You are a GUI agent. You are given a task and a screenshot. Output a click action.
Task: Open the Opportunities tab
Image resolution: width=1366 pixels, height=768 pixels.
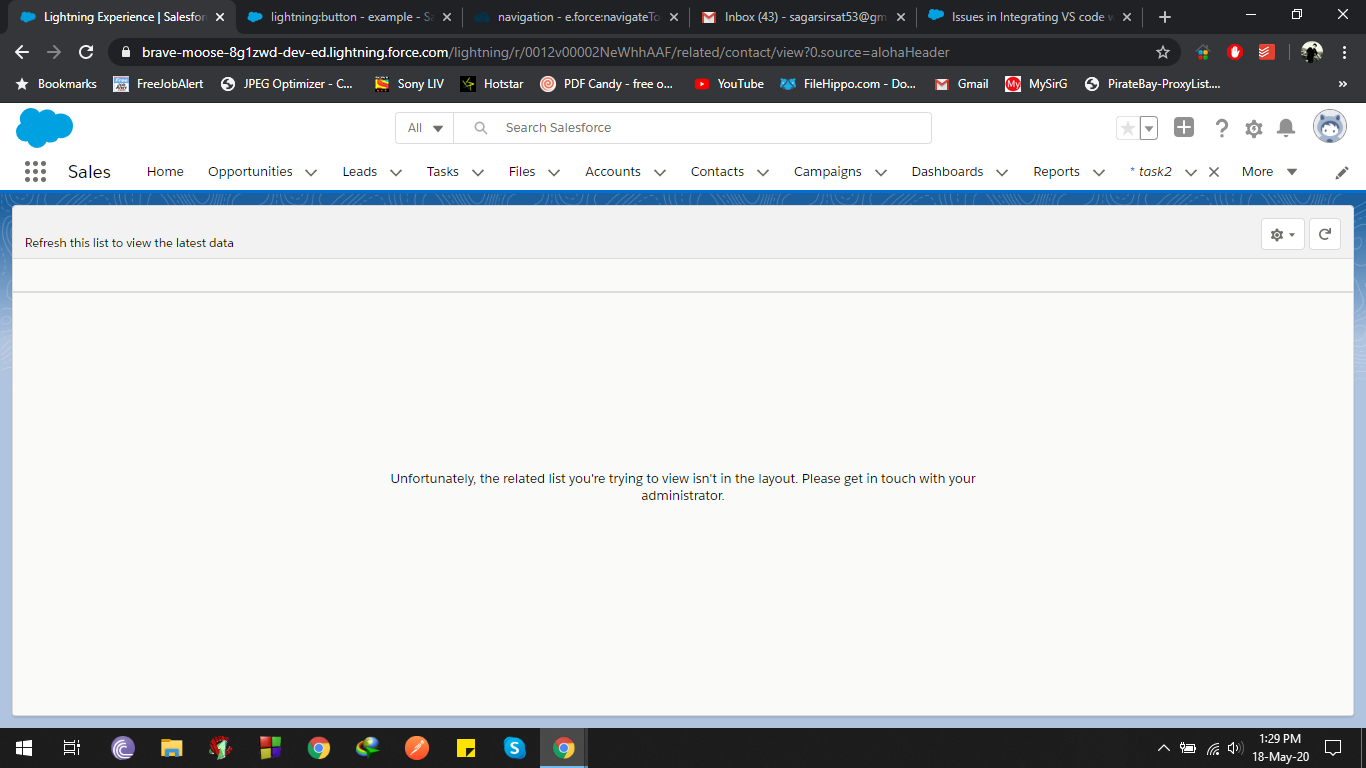[x=250, y=172]
